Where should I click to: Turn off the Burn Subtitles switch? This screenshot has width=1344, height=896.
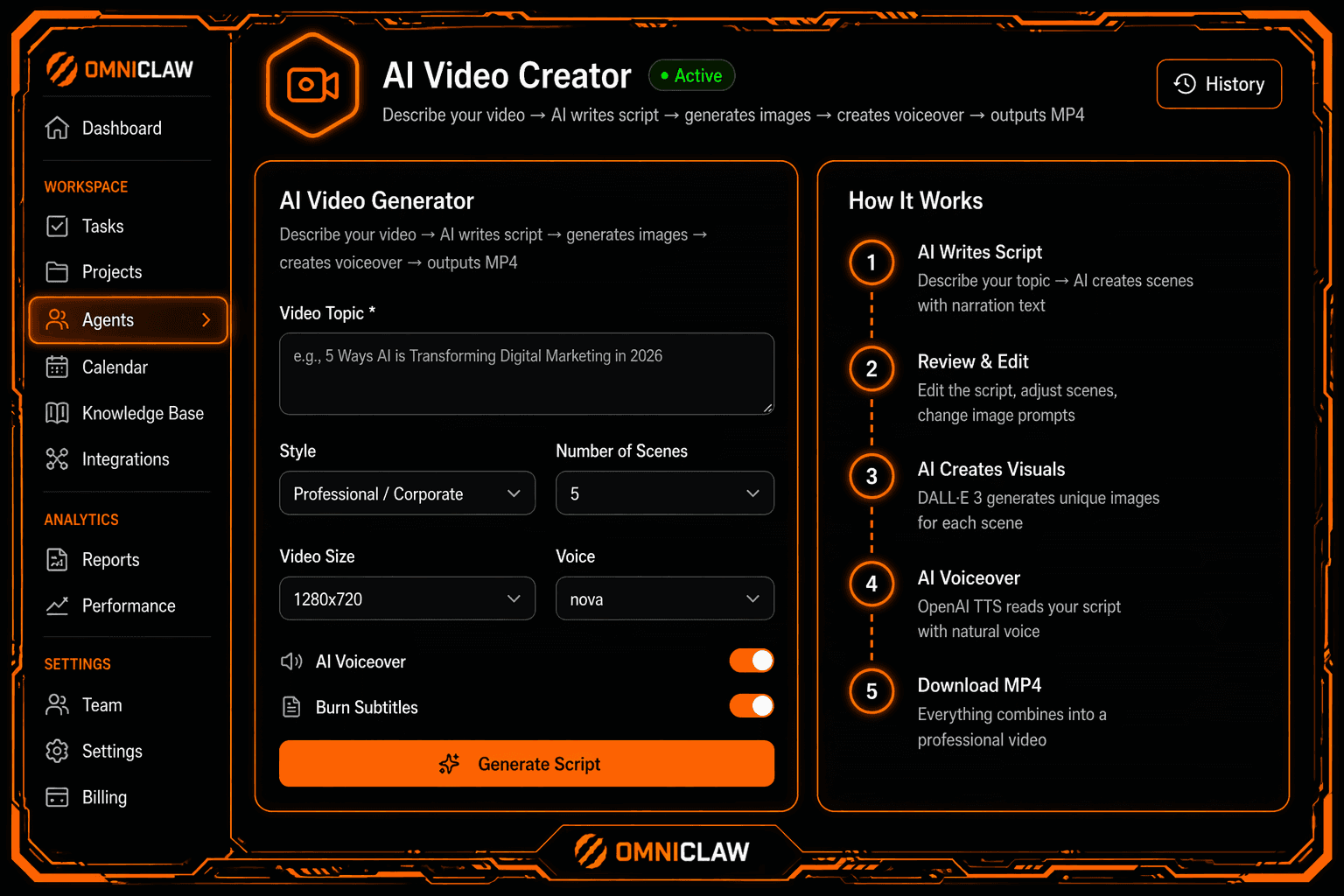coord(752,705)
